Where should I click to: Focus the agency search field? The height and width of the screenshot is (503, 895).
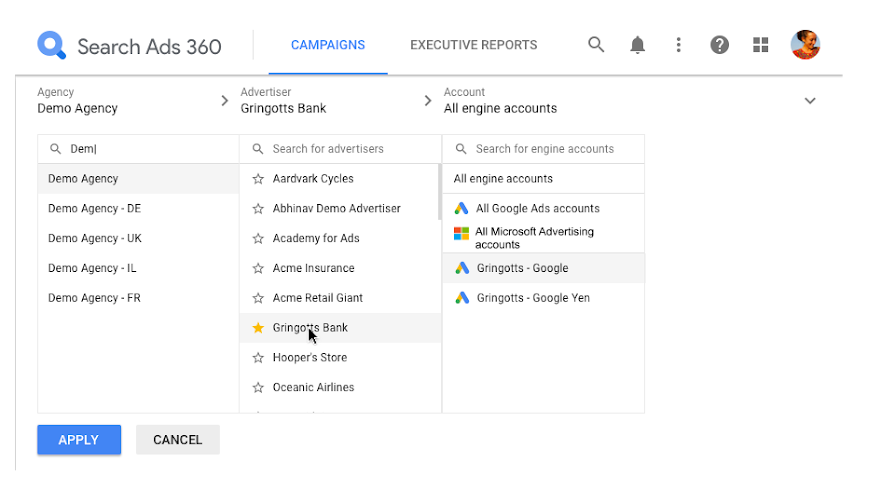click(x=138, y=149)
